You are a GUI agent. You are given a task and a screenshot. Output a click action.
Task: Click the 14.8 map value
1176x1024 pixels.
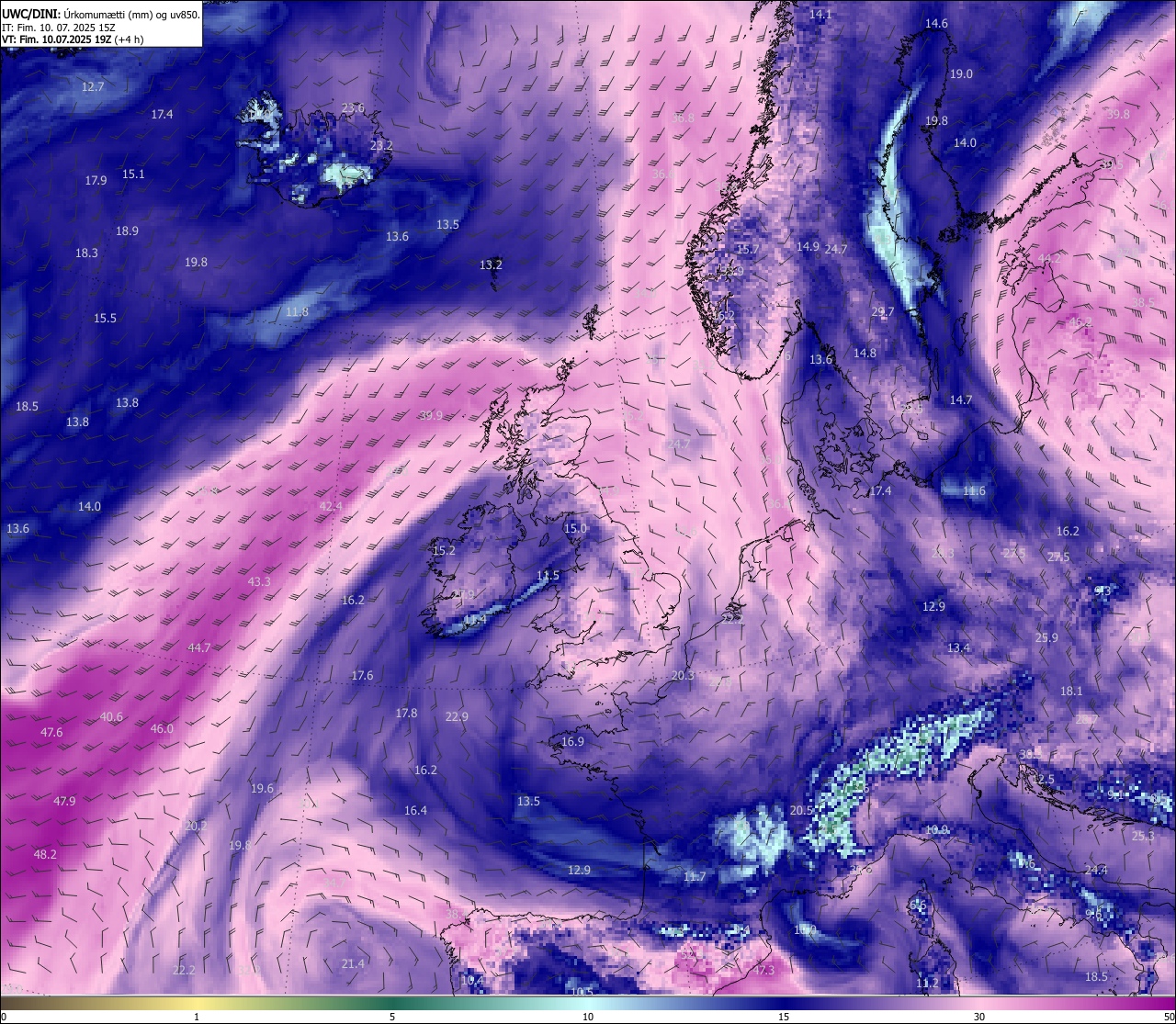tap(865, 354)
